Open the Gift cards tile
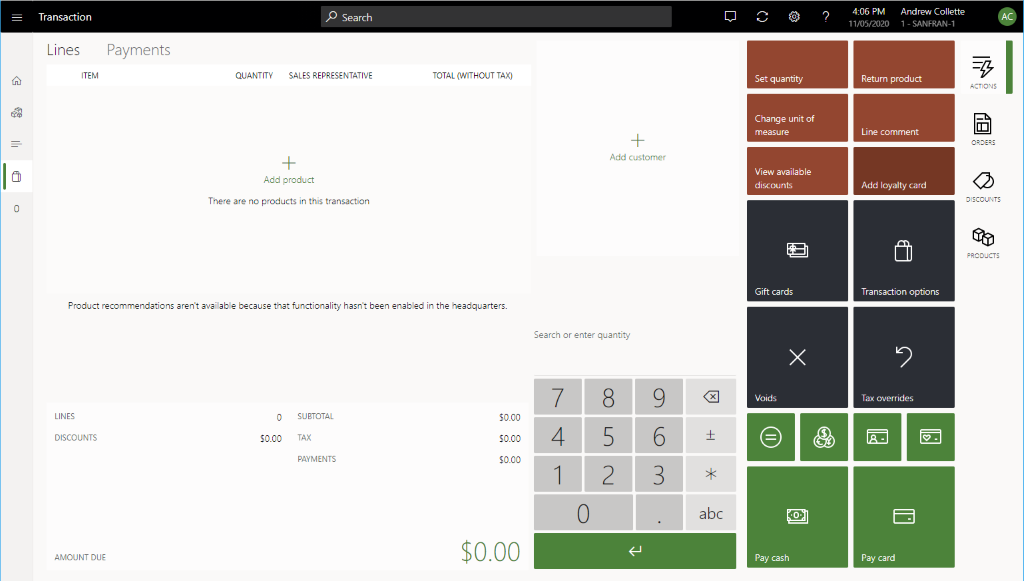The height and width of the screenshot is (581, 1024). (797, 251)
